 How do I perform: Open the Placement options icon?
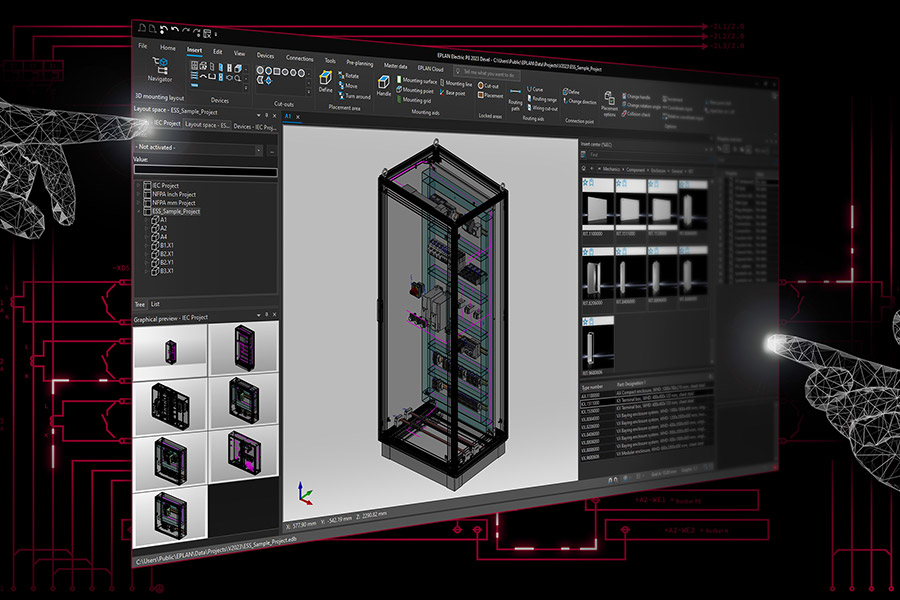pos(608,104)
